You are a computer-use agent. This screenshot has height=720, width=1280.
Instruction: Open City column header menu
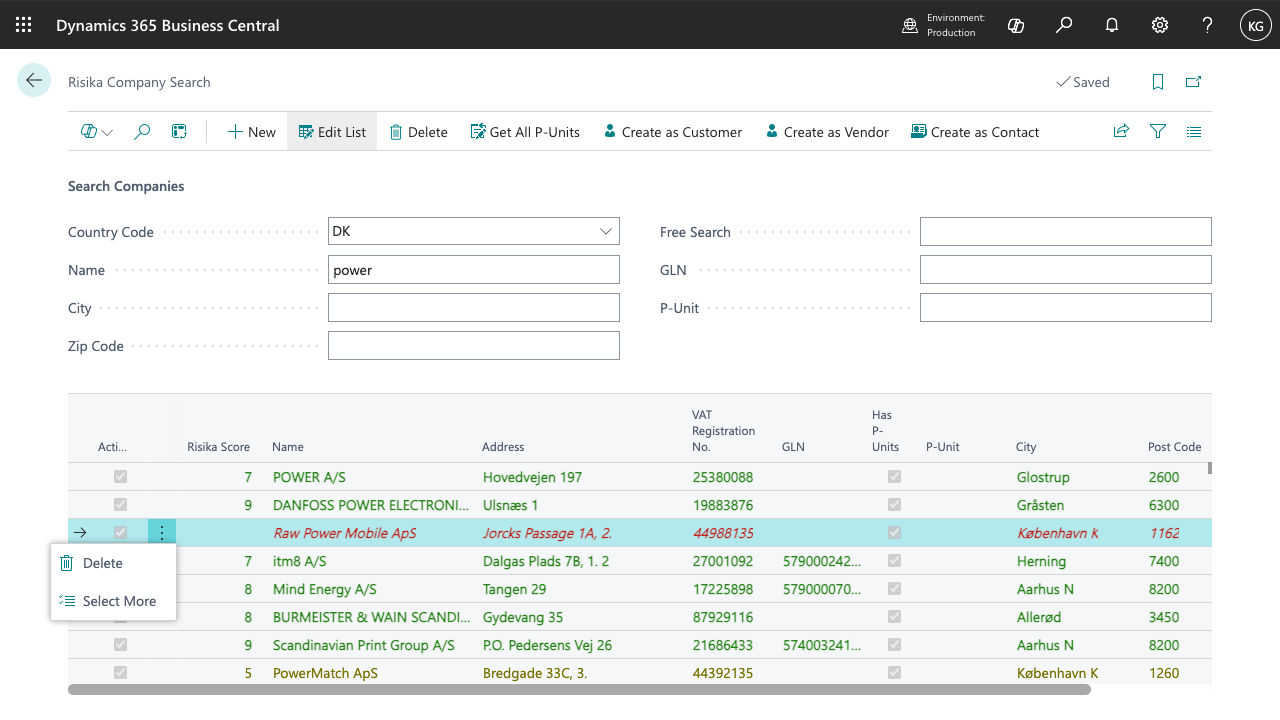tap(1026, 447)
